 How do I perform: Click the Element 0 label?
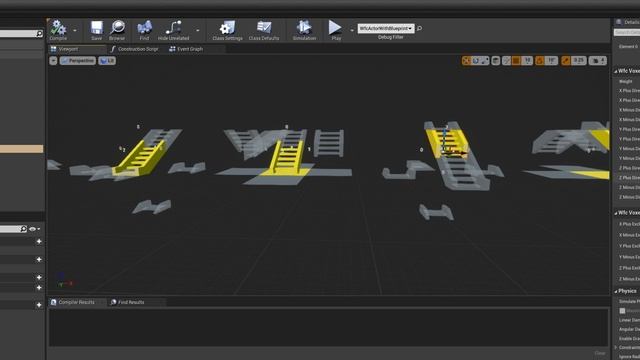[x=628, y=47]
